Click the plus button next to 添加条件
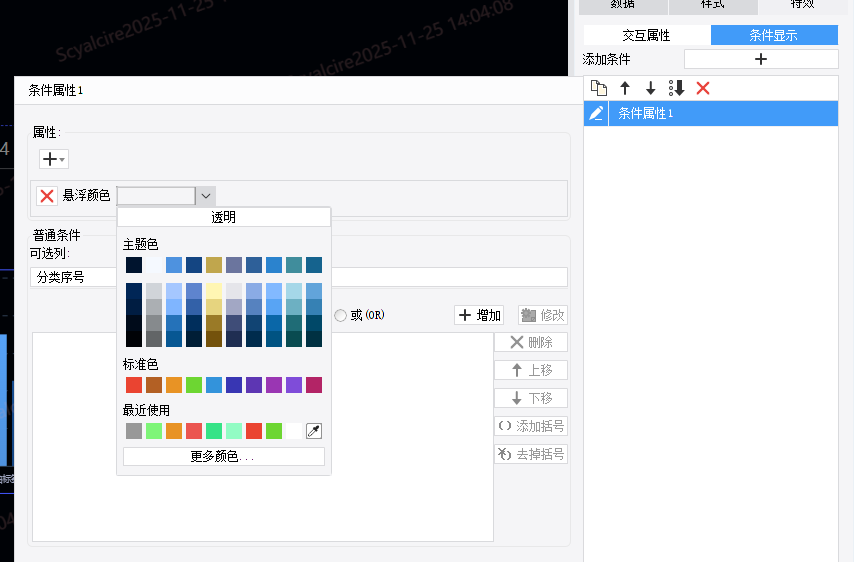This screenshot has width=854, height=562. click(761, 59)
